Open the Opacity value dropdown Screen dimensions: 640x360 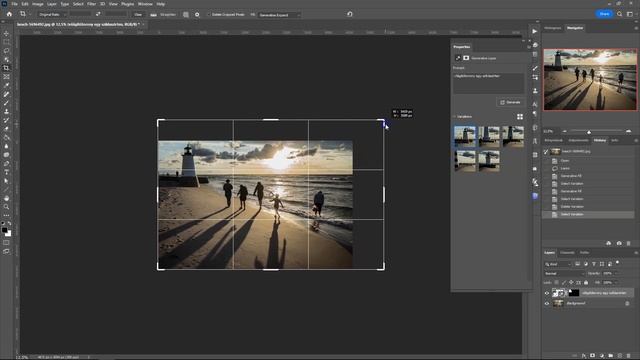[x=616, y=273]
